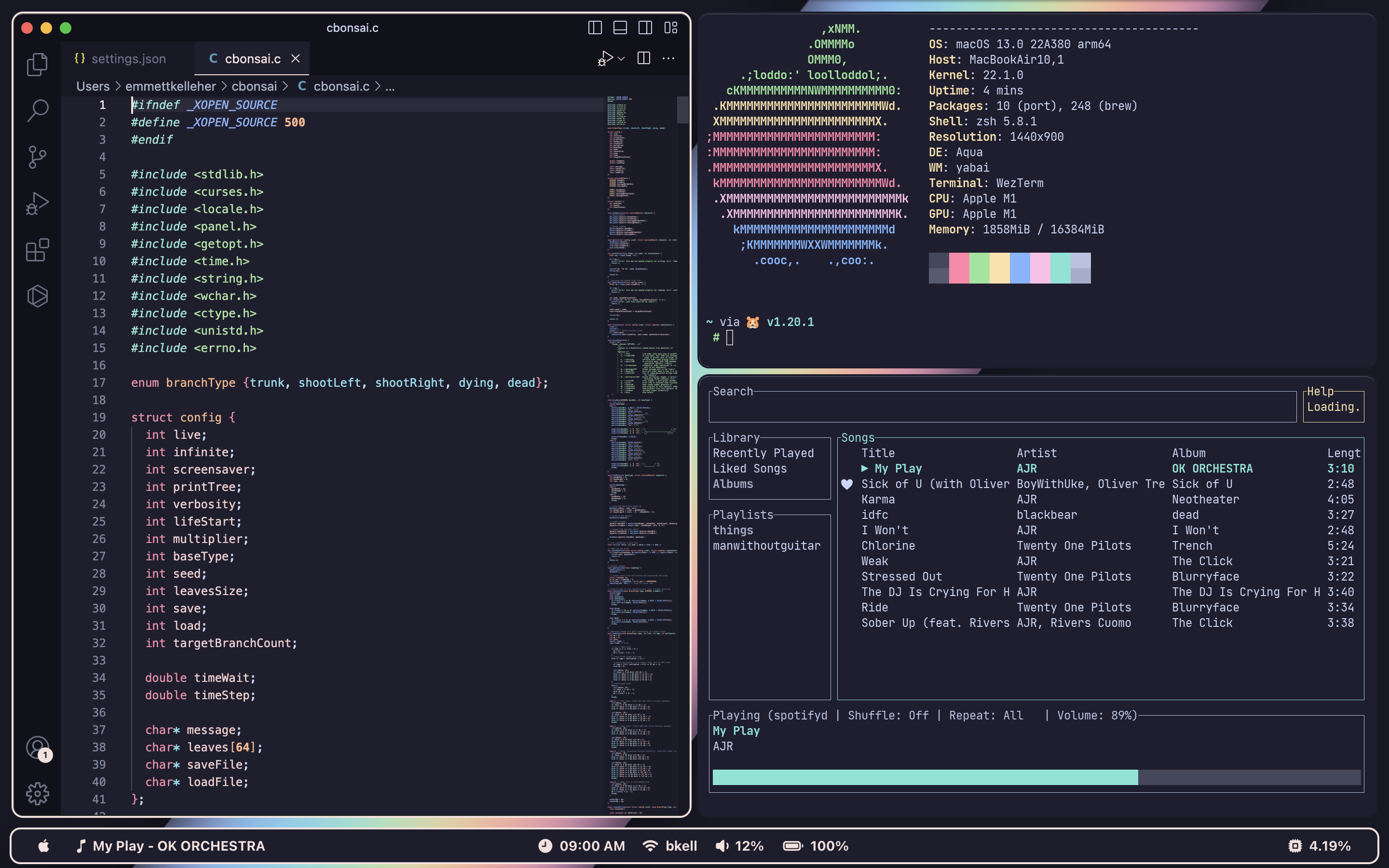Open the Run and Debug panel
The image size is (1389, 868).
[x=37, y=202]
